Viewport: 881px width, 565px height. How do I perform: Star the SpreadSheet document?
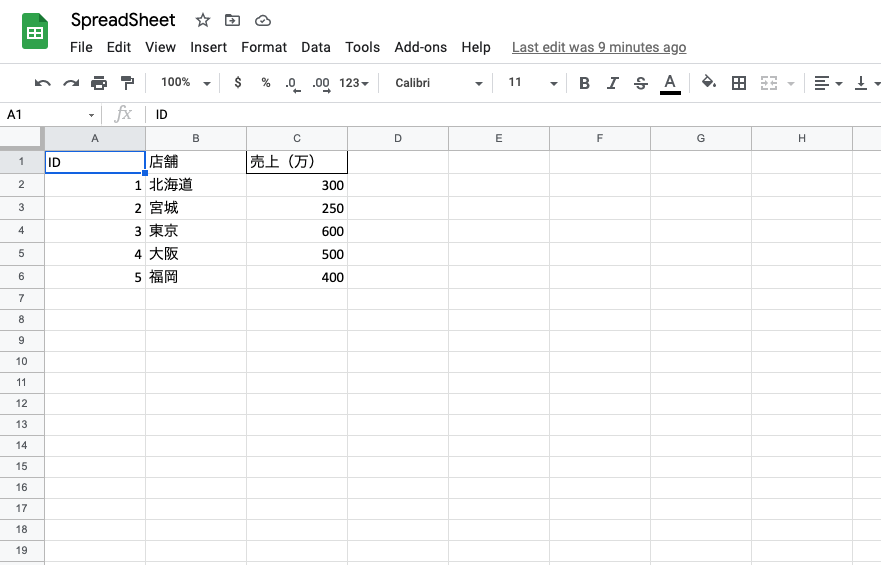tap(203, 21)
